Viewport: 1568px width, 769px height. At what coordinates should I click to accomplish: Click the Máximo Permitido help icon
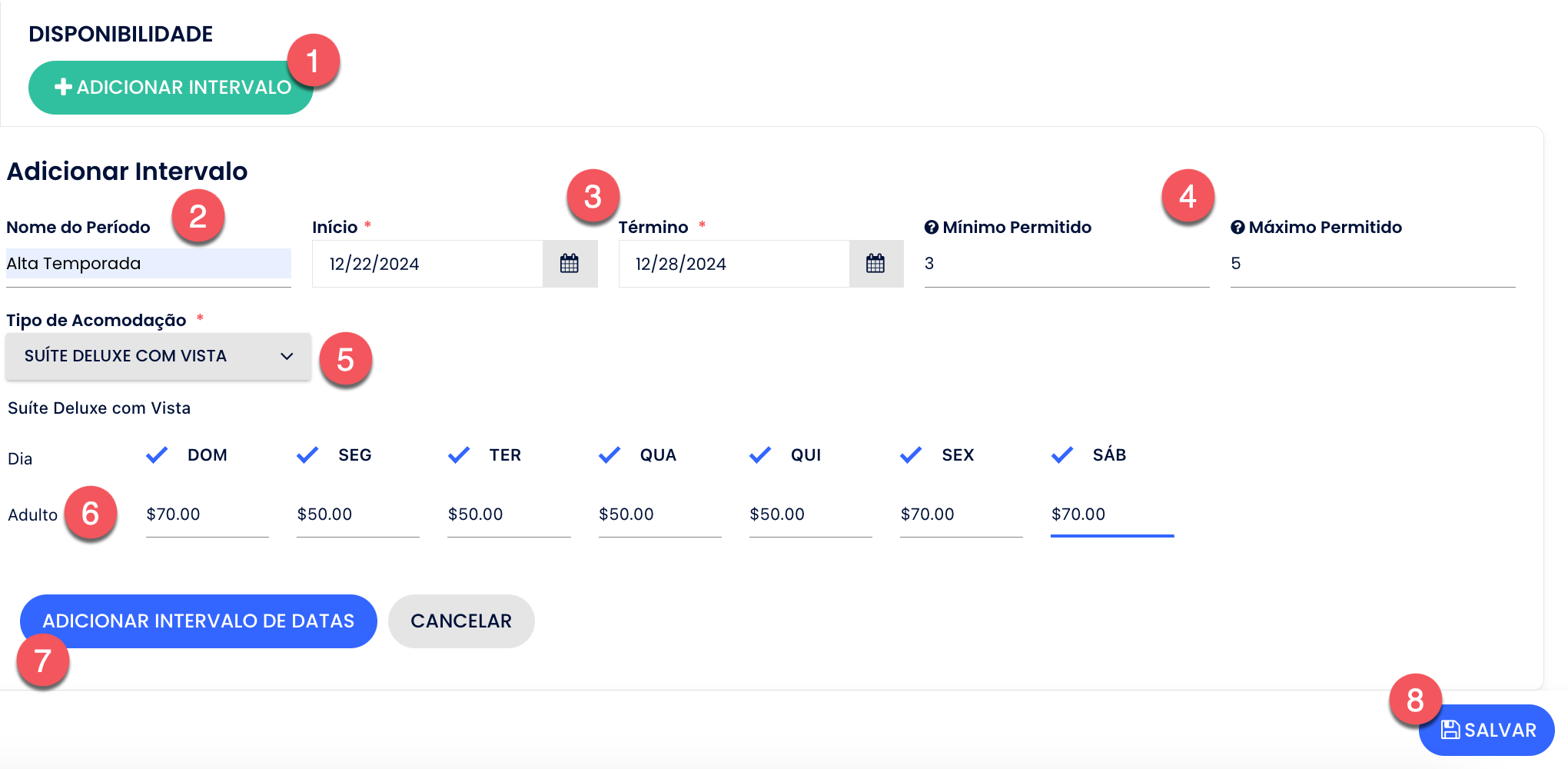(1237, 228)
